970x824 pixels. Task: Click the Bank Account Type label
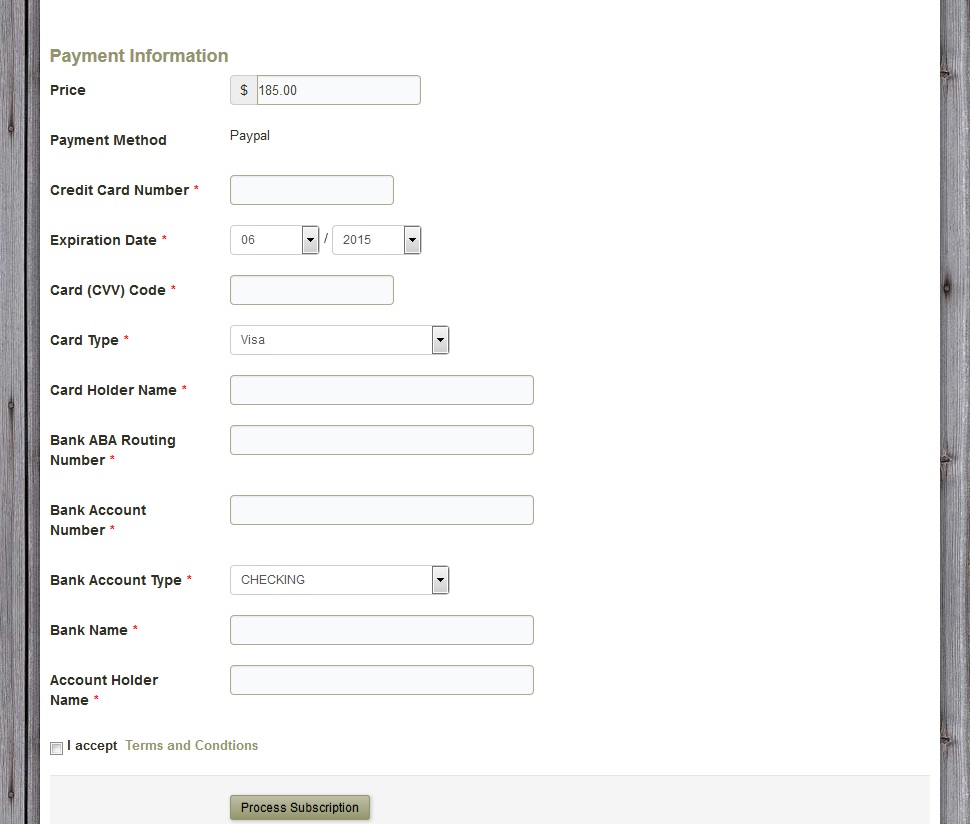pos(116,580)
